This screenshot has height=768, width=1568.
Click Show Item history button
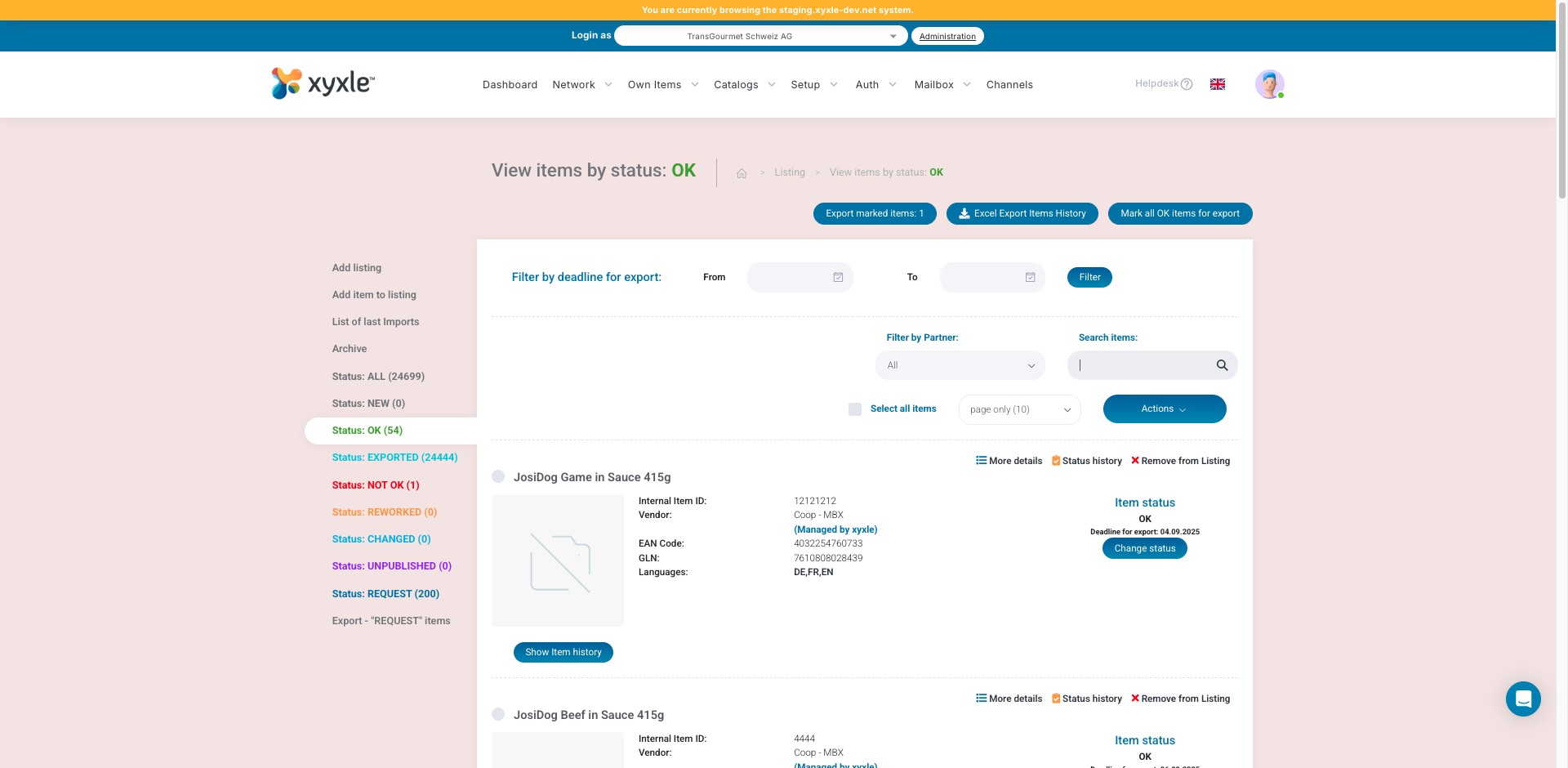tap(563, 652)
